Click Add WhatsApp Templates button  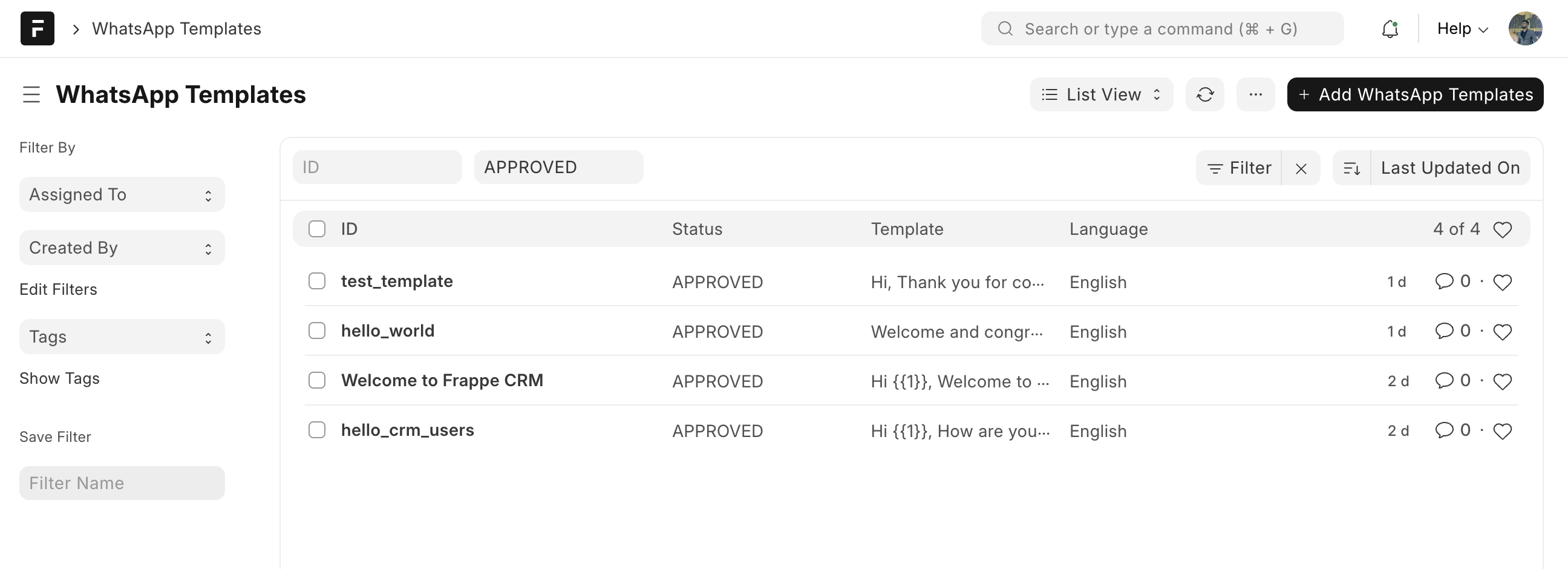pos(1414,94)
